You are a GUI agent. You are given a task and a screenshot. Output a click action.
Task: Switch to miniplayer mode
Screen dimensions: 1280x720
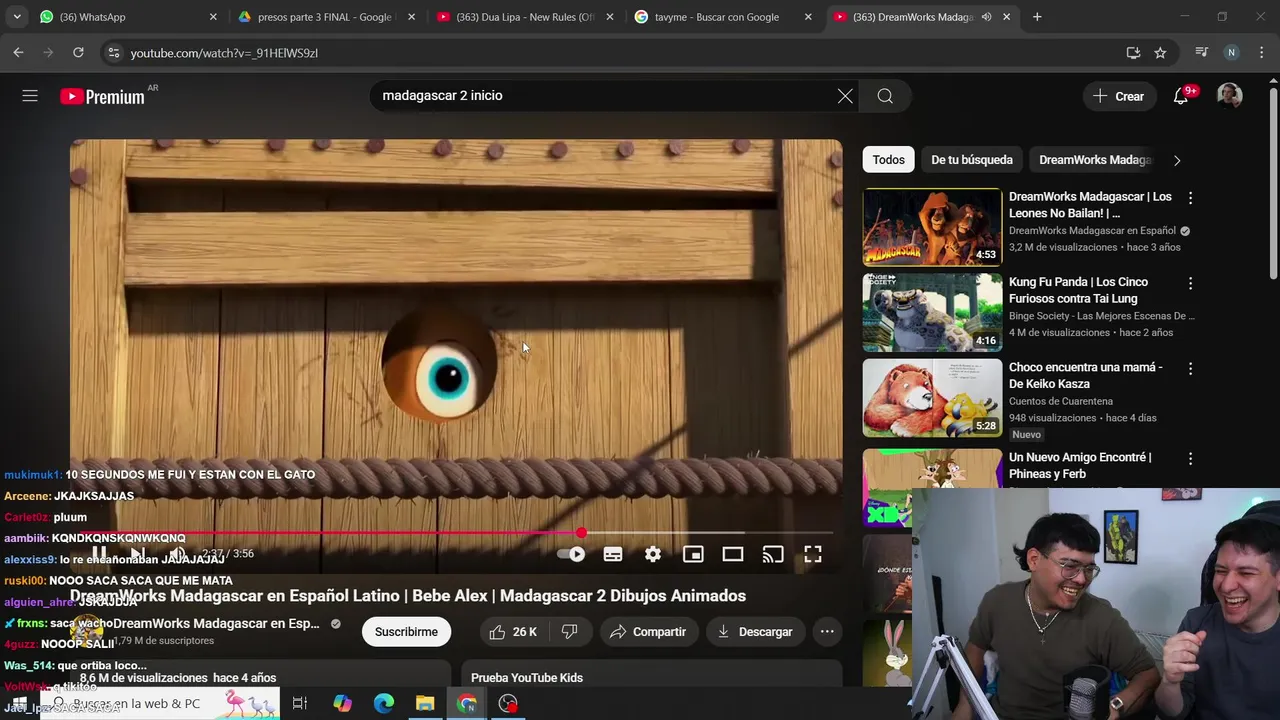[x=693, y=554]
